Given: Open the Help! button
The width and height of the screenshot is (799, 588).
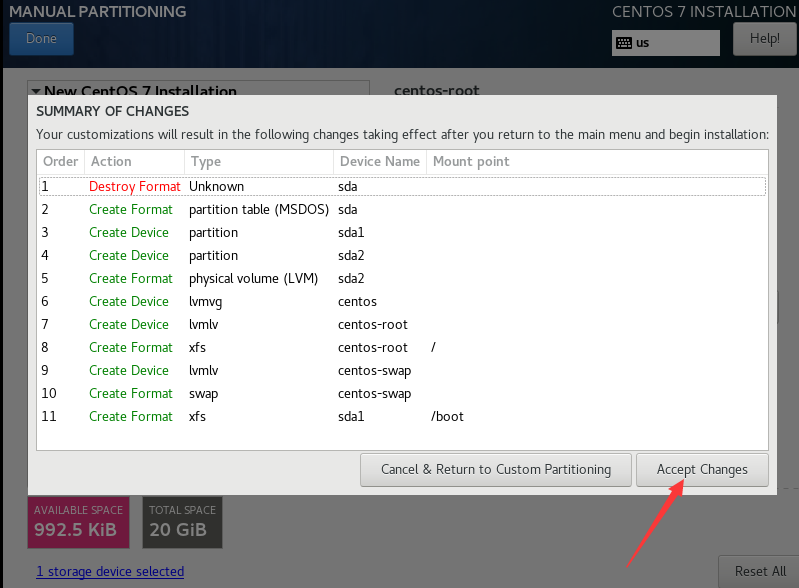Looking at the screenshot, I should pyautogui.click(x=764, y=39).
